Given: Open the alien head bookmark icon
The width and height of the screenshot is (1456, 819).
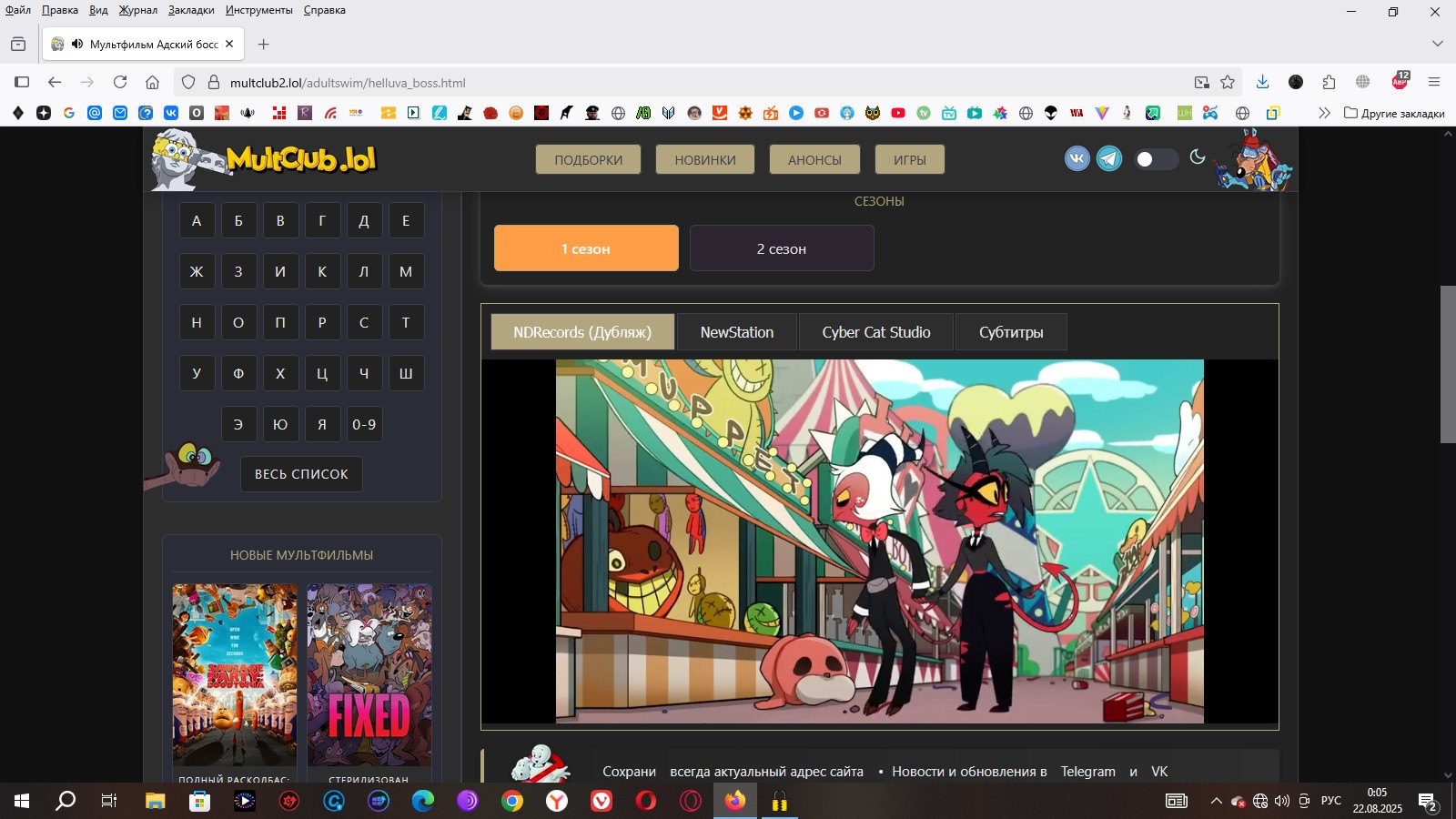Looking at the screenshot, I should coord(1051,113).
